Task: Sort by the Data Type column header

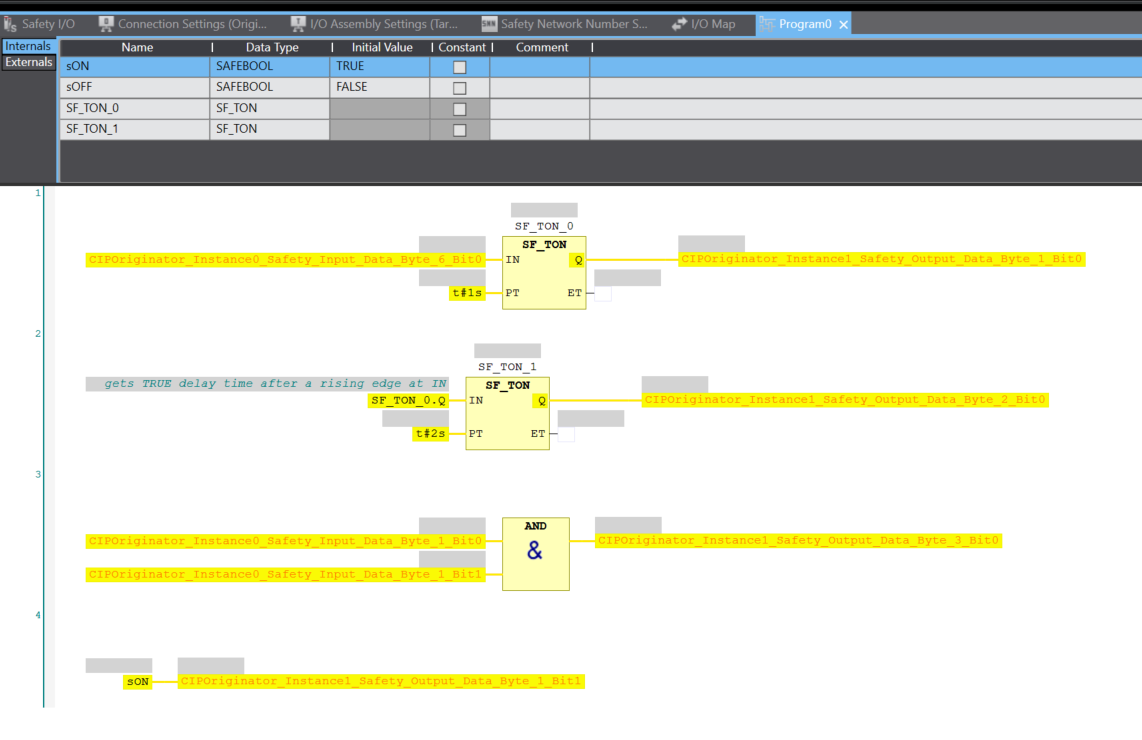Action: coord(272,47)
